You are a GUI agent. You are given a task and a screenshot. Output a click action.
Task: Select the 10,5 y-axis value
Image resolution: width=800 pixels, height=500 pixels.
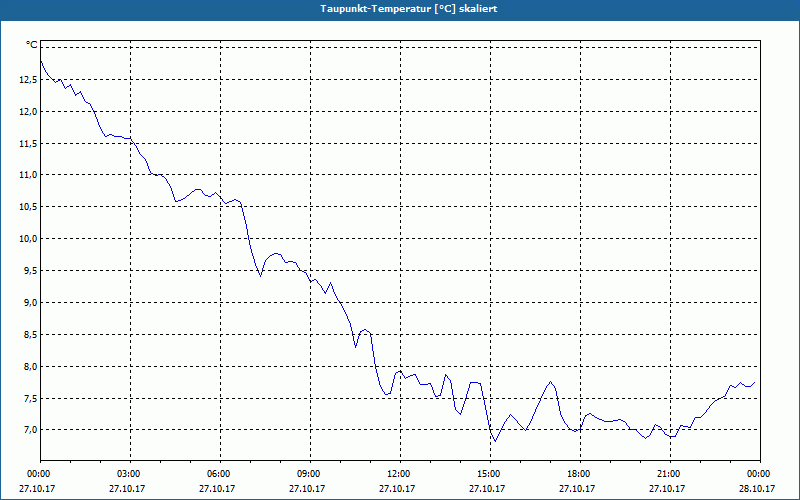tap(28, 207)
